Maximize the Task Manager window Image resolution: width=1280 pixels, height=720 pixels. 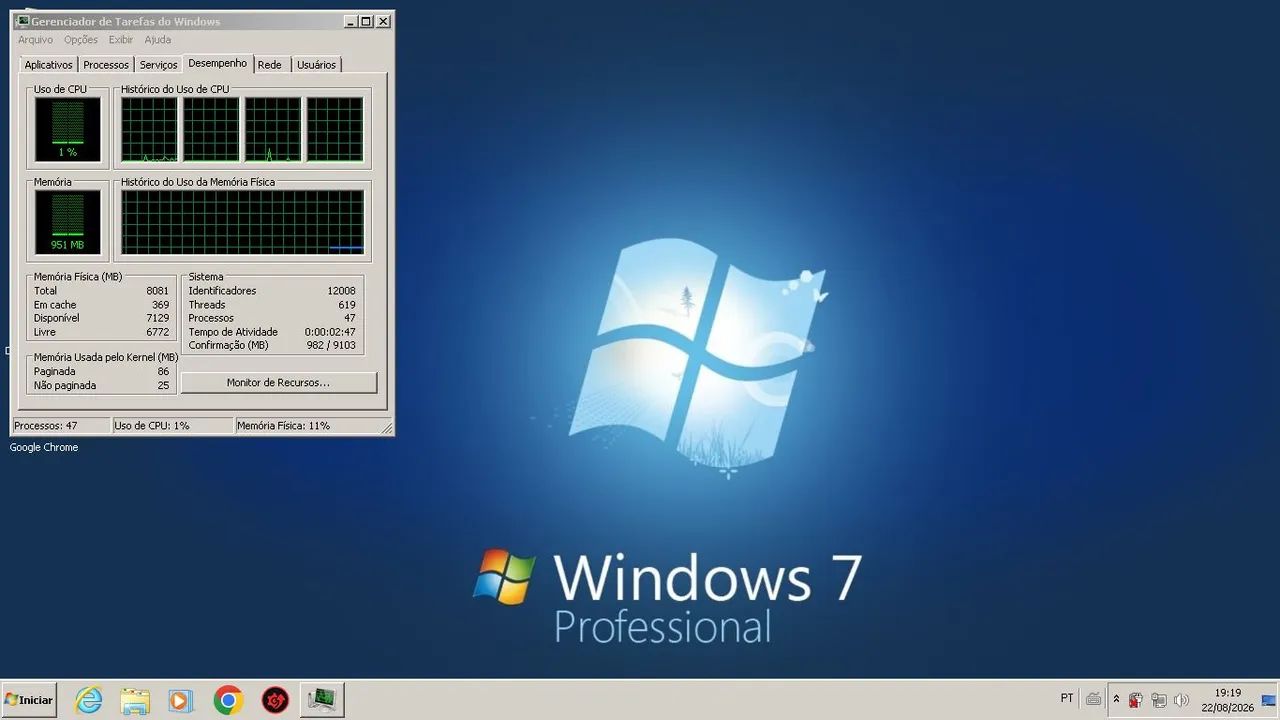point(366,21)
